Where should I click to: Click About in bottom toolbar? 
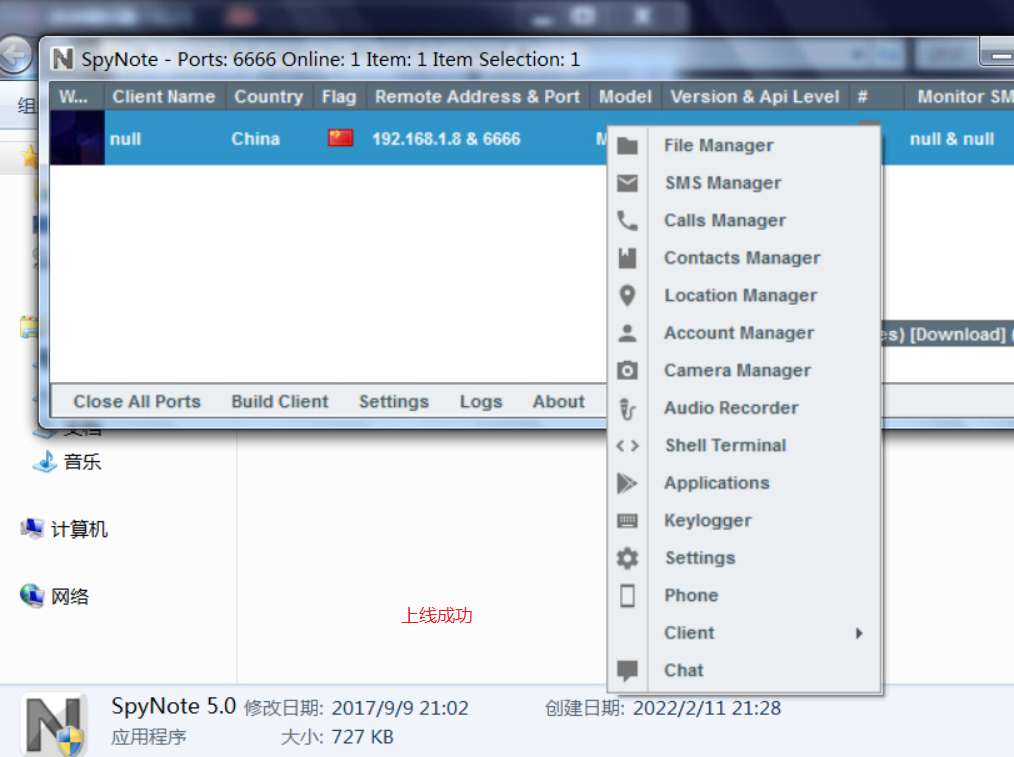559,401
